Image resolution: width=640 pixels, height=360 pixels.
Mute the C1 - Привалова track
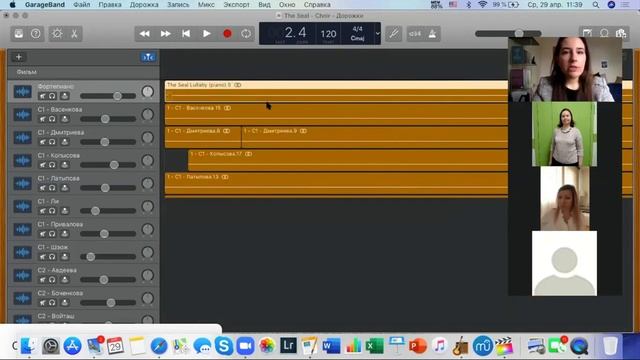[x=42, y=233]
